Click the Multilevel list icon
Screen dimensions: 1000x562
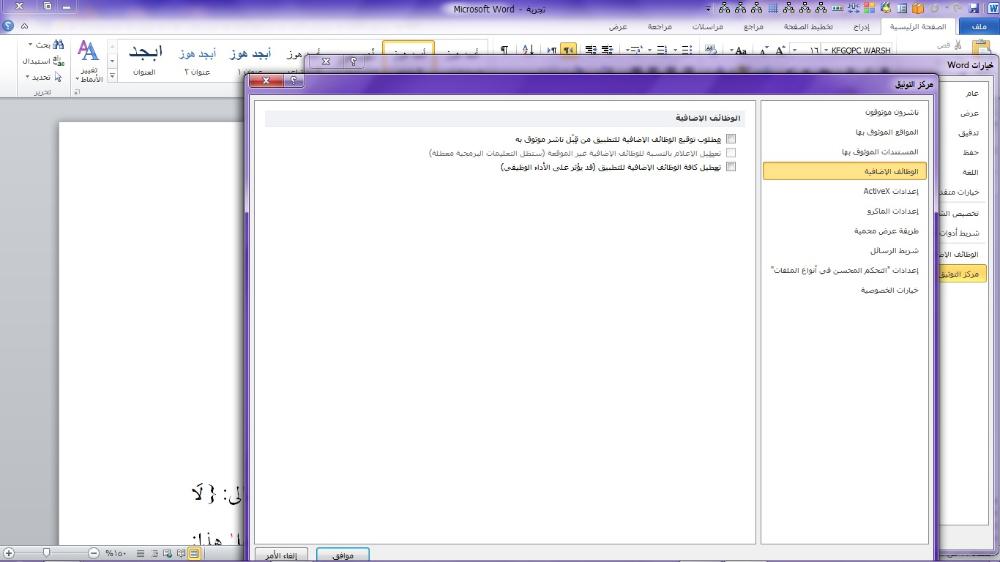click(634, 50)
